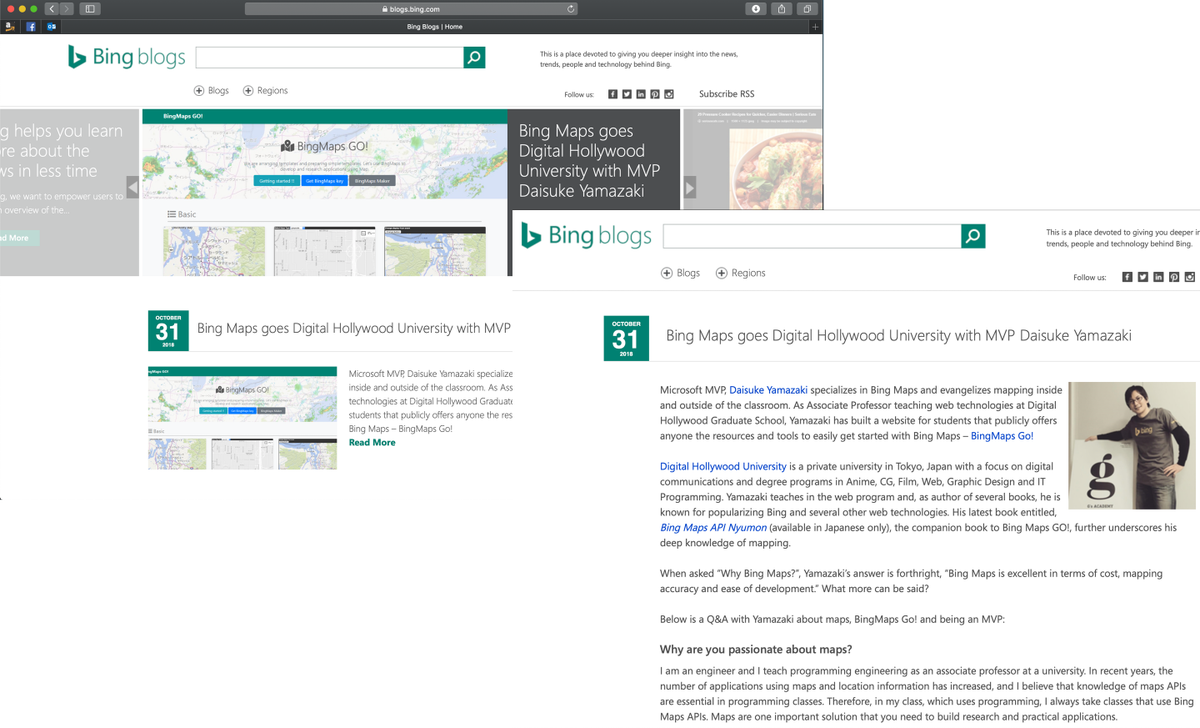Open article title on Safari home listing

pyautogui.click(x=354, y=328)
